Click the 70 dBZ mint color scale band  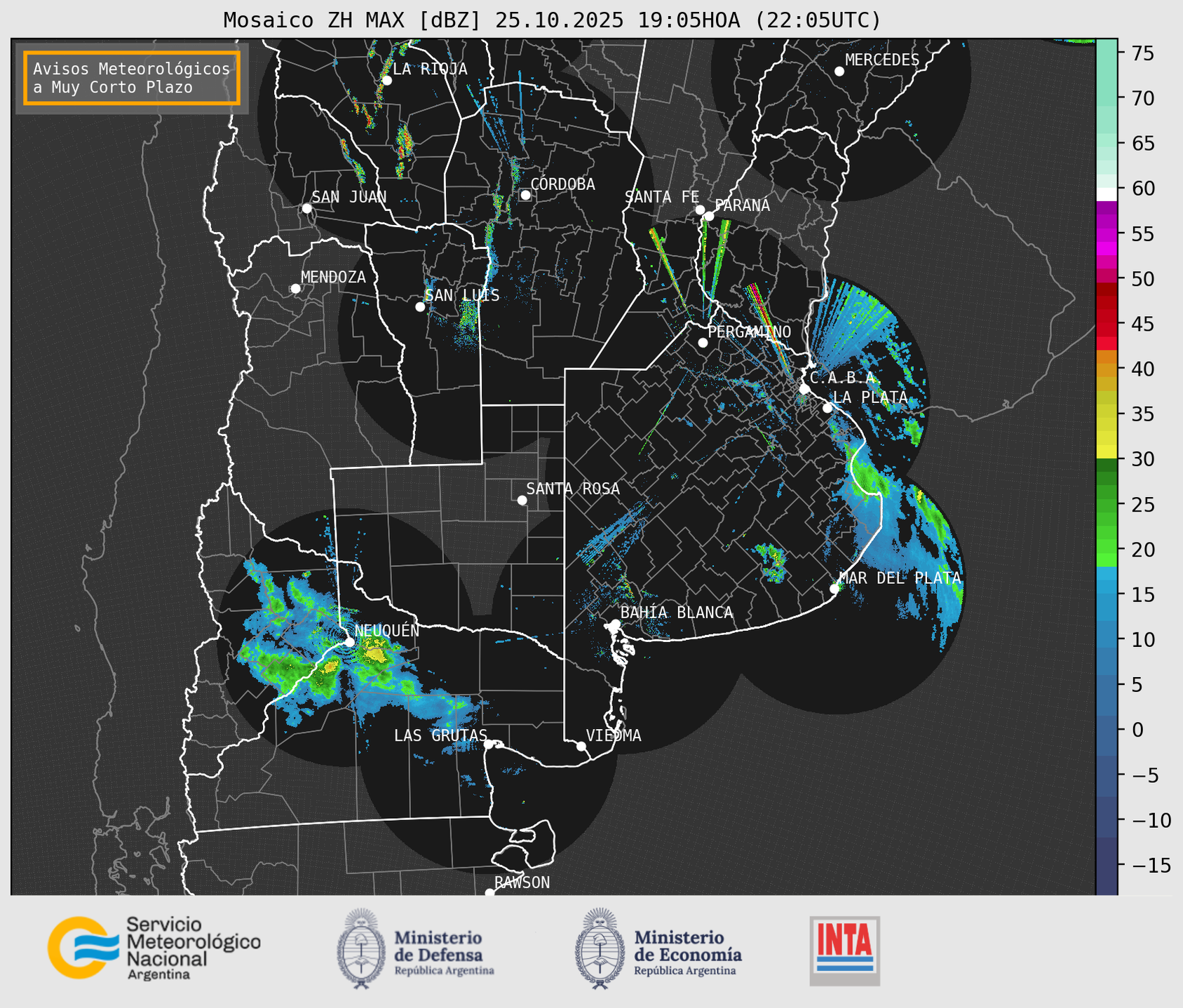point(1107,98)
